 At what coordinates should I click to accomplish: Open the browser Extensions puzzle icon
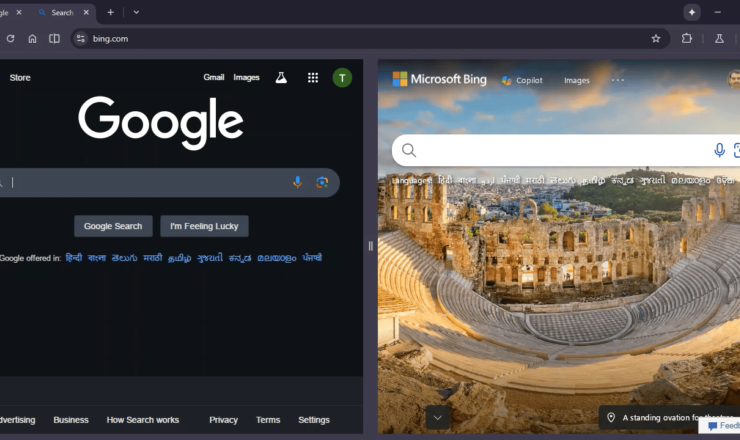click(x=687, y=38)
